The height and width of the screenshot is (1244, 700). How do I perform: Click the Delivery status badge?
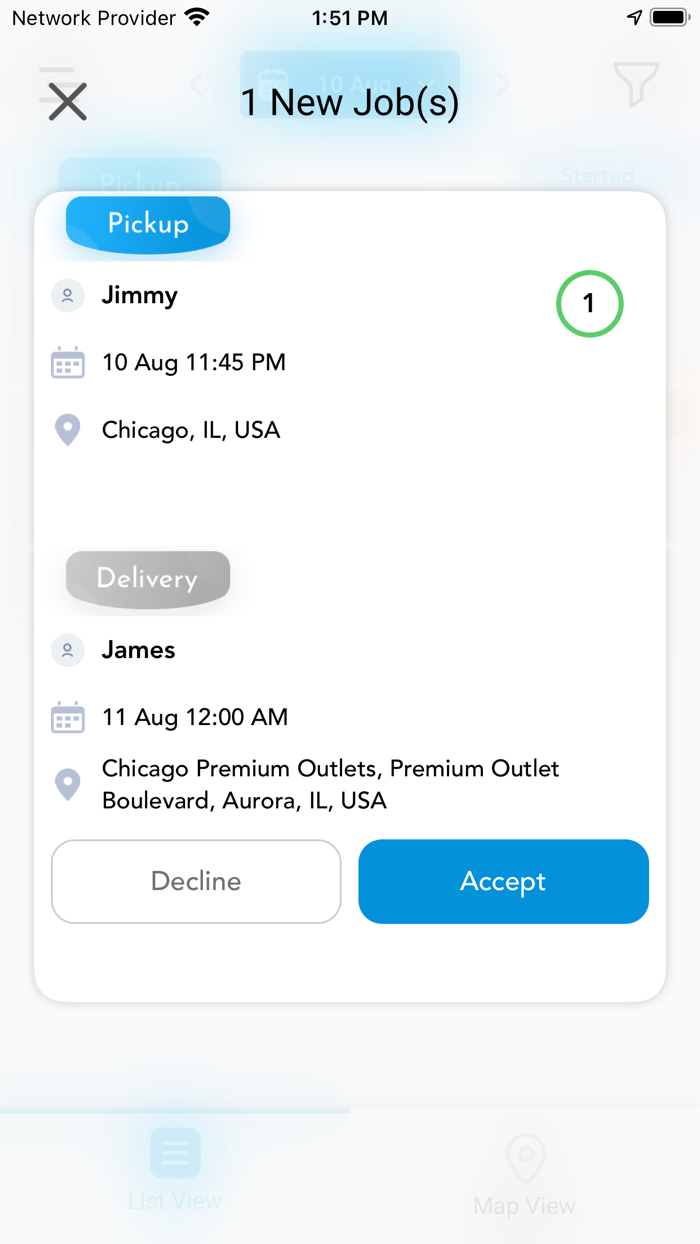coord(147,578)
